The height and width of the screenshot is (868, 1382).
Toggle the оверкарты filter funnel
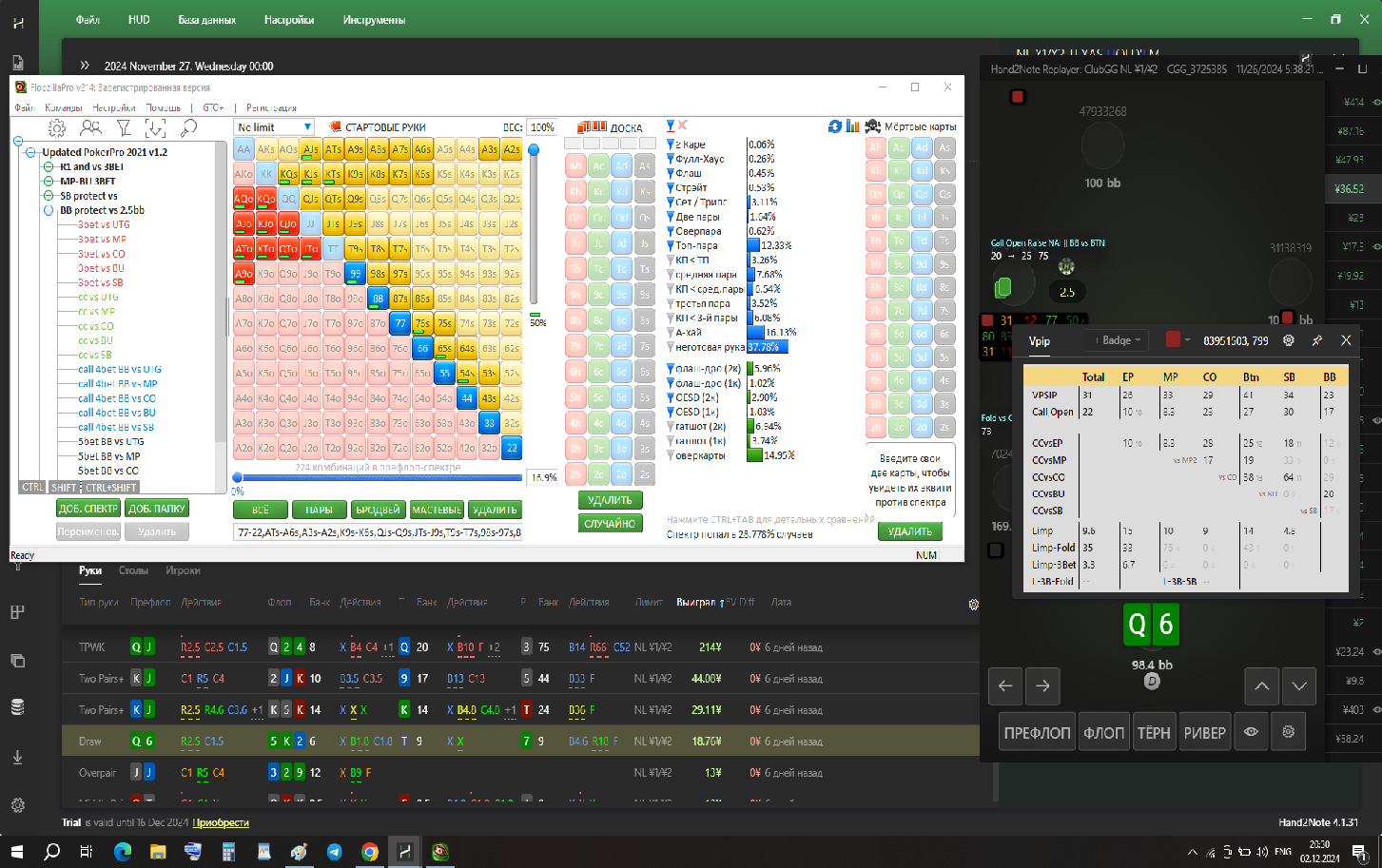(671, 455)
